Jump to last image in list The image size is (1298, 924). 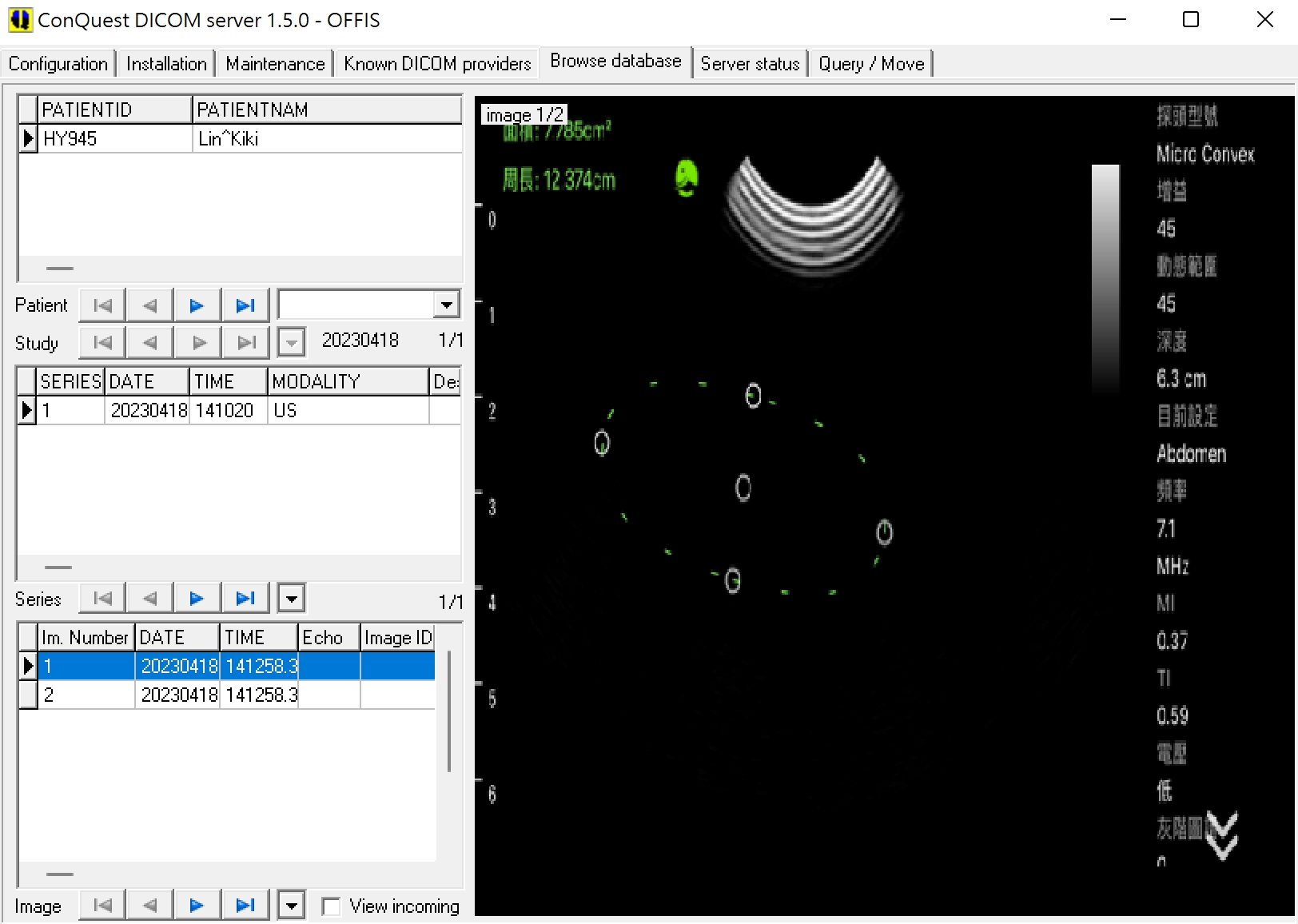click(245, 906)
